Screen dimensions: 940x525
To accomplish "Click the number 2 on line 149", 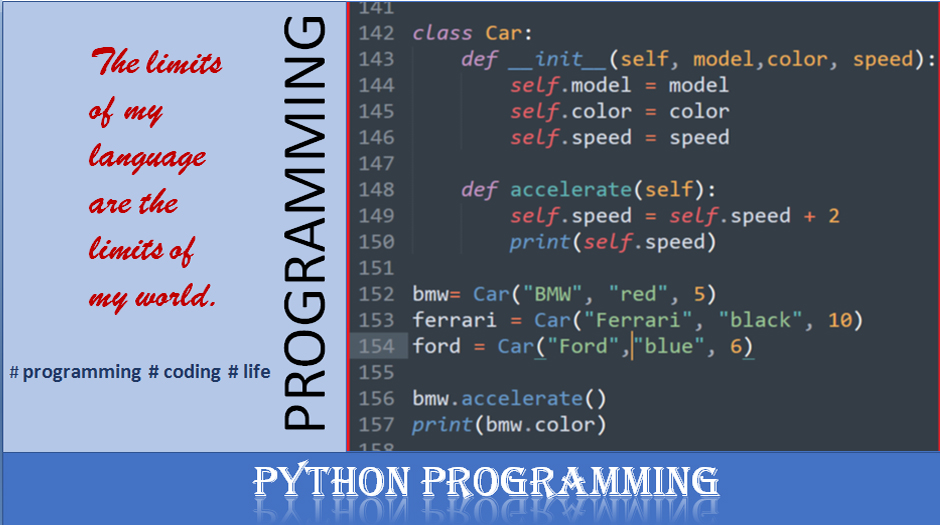I will (x=834, y=216).
